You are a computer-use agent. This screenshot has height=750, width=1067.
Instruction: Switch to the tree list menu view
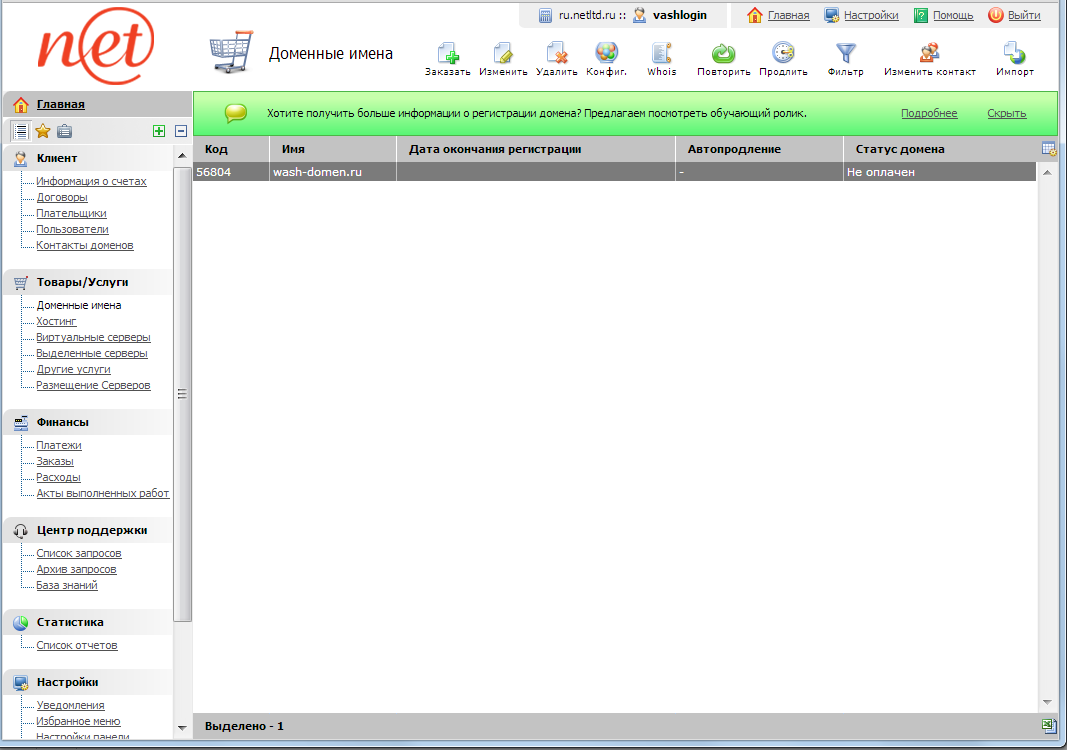[20, 131]
